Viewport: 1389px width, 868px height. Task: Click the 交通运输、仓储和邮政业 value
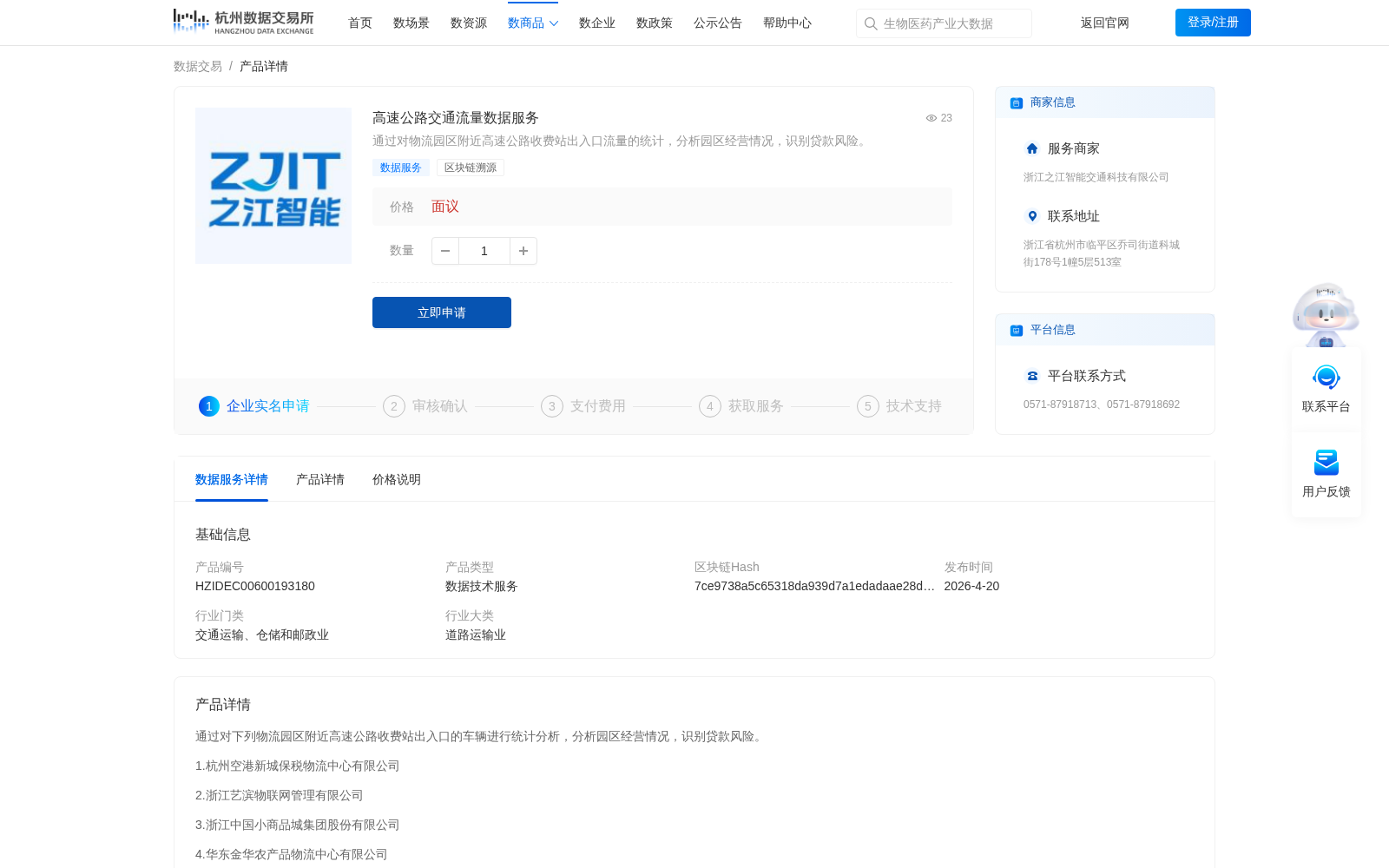point(262,635)
